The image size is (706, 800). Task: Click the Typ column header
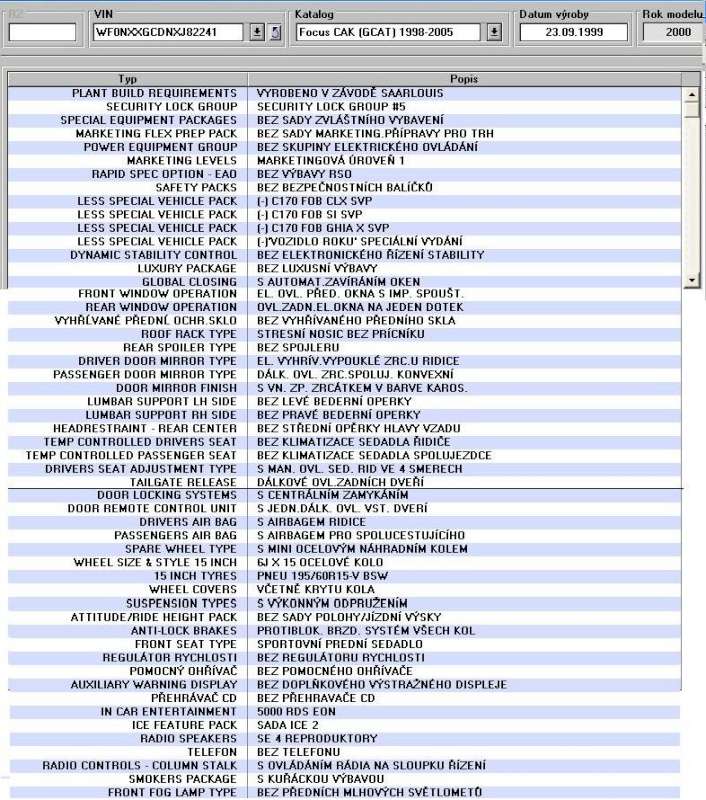tap(128, 79)
